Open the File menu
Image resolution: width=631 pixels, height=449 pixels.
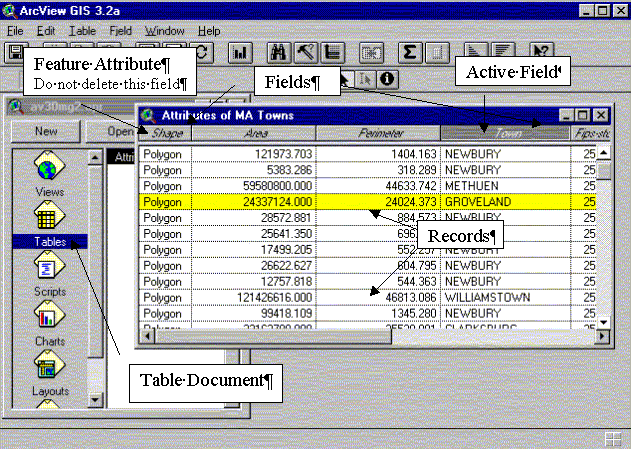(x=15, y=31)
